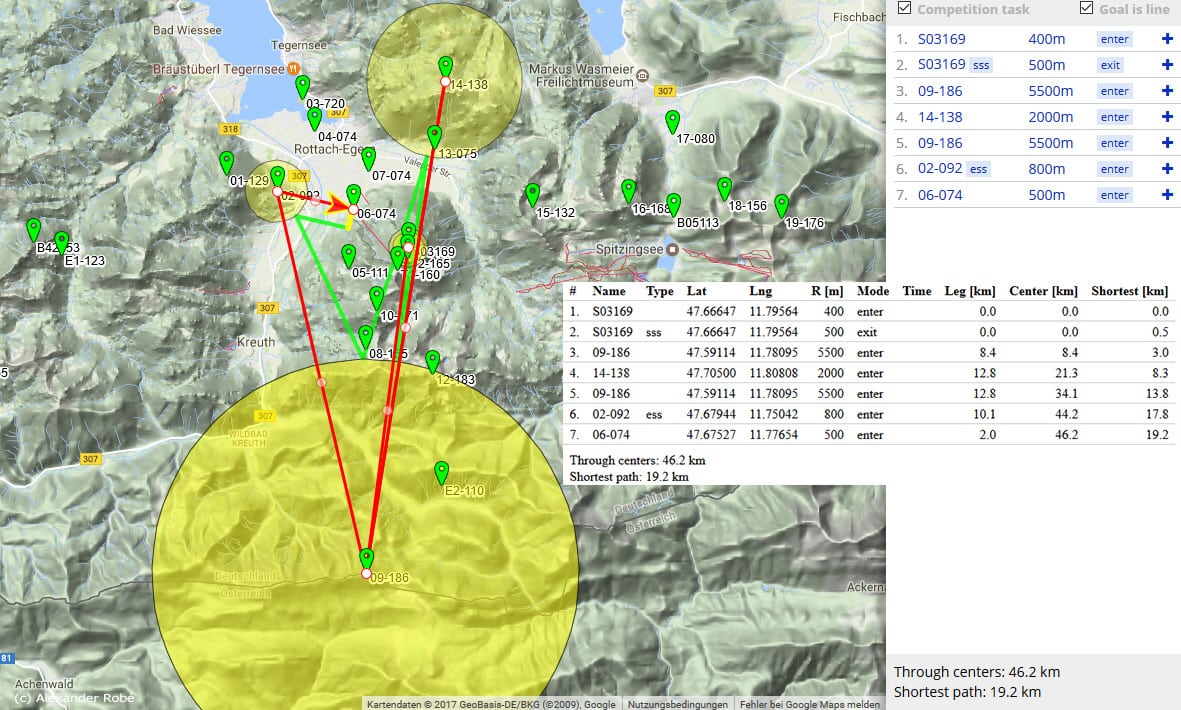Select the 18-156 waypoint pin
Viewport: 1181px width, 710px height.
tap(725, 188)
